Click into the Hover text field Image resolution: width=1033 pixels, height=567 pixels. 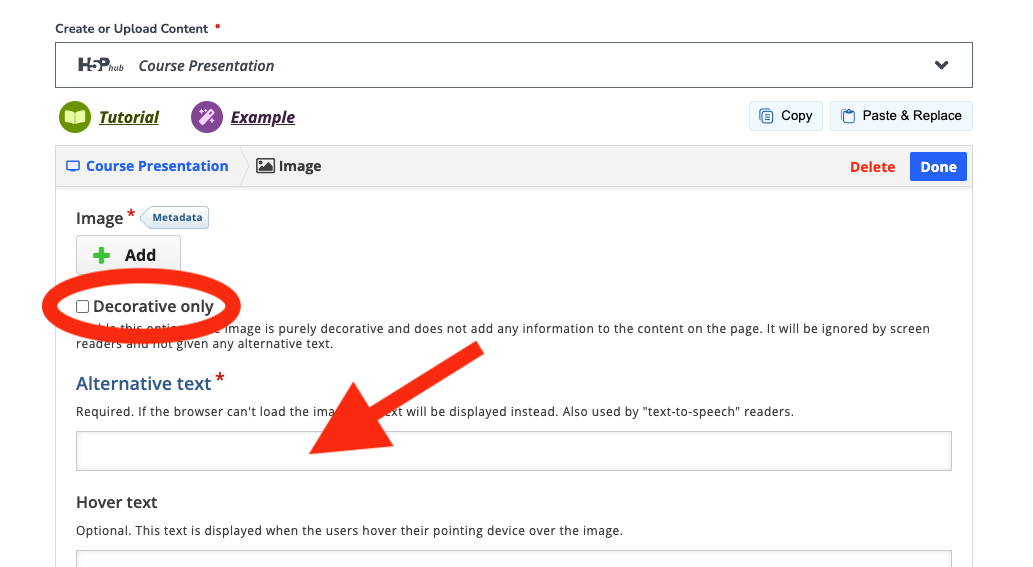click(514, 558)
